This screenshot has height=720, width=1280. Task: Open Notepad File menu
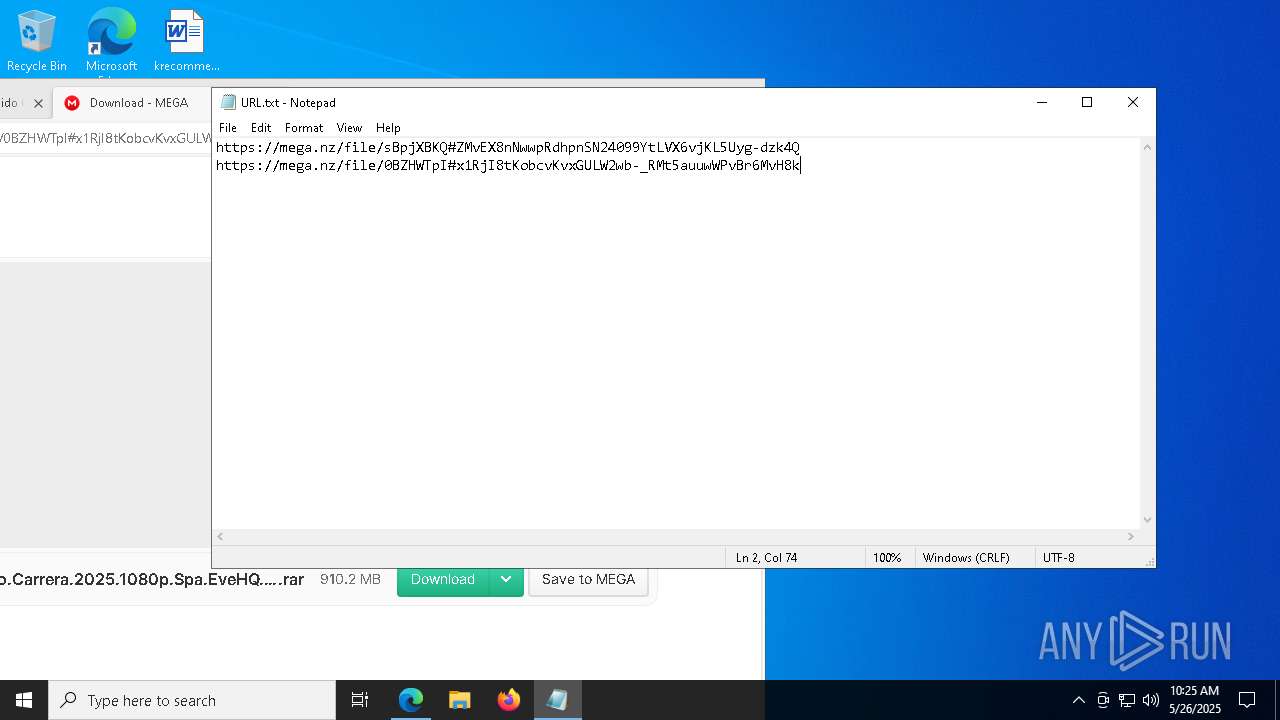228,128
